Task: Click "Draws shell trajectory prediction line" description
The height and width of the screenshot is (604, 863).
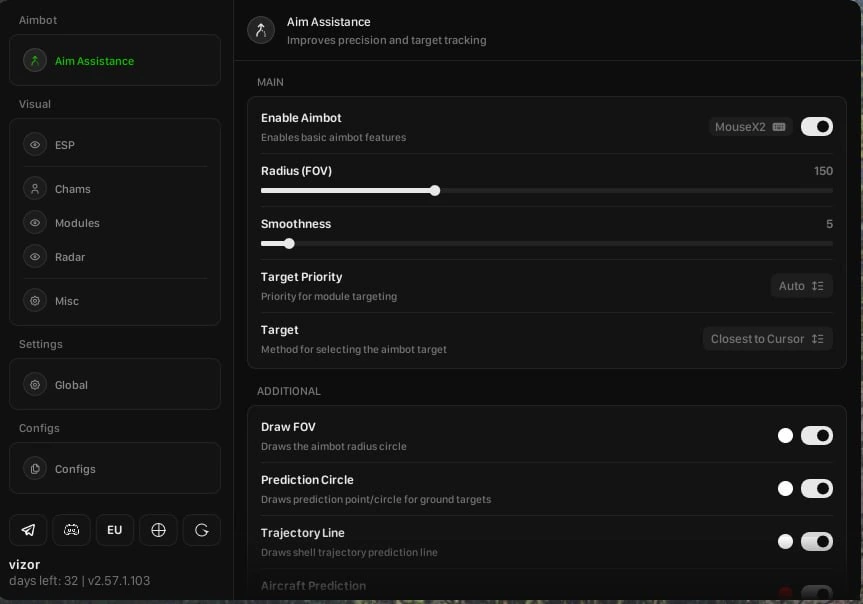Action: point(349,552)
